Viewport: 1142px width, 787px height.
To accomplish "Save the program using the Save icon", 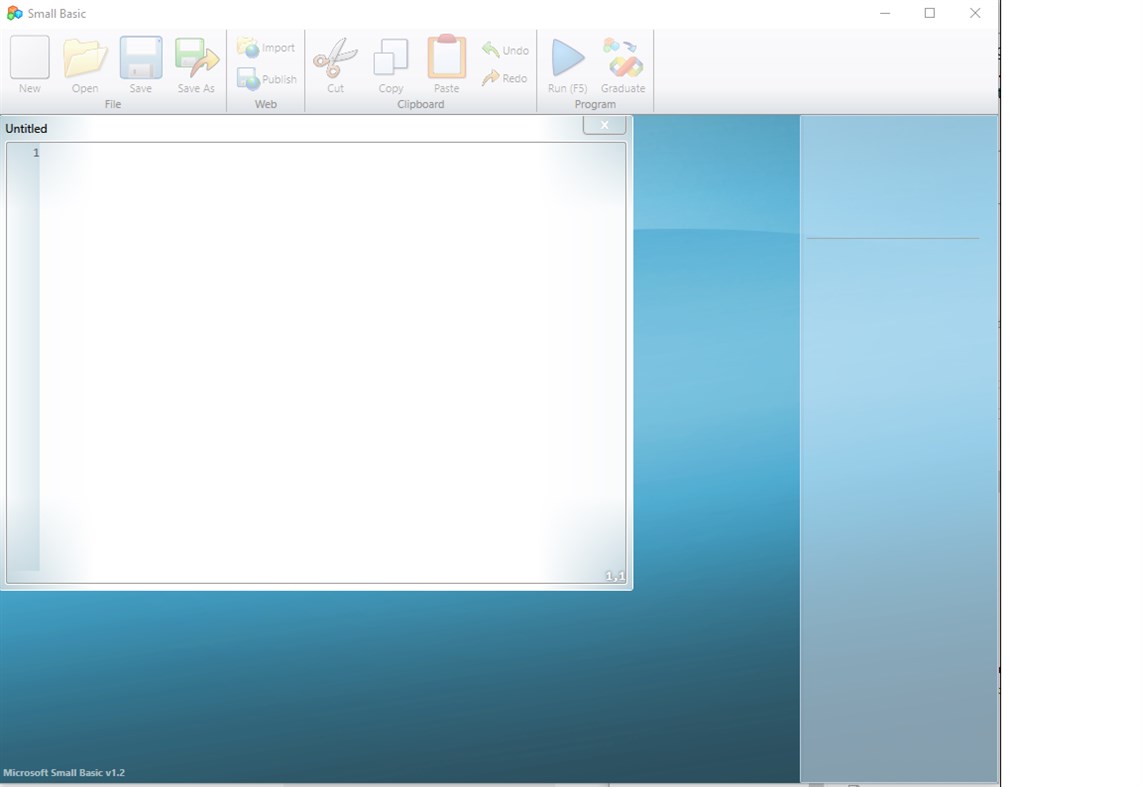I will 140,60.
